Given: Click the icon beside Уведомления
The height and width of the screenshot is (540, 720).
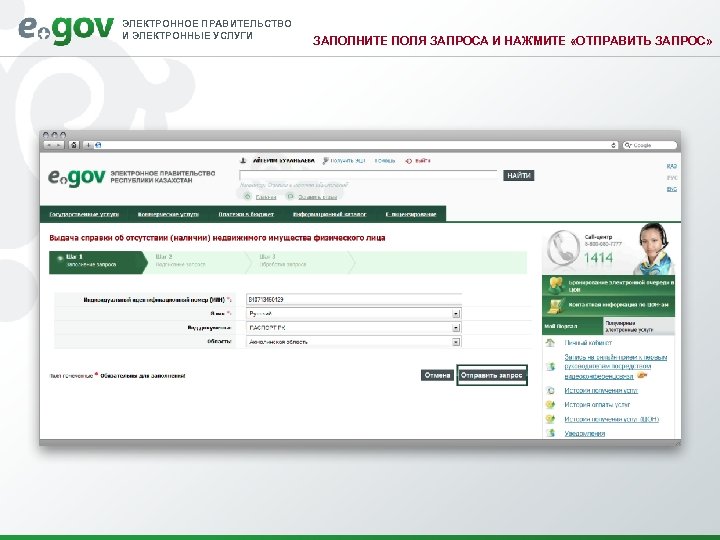Looking at the screenshot, I should coord(550,433).
